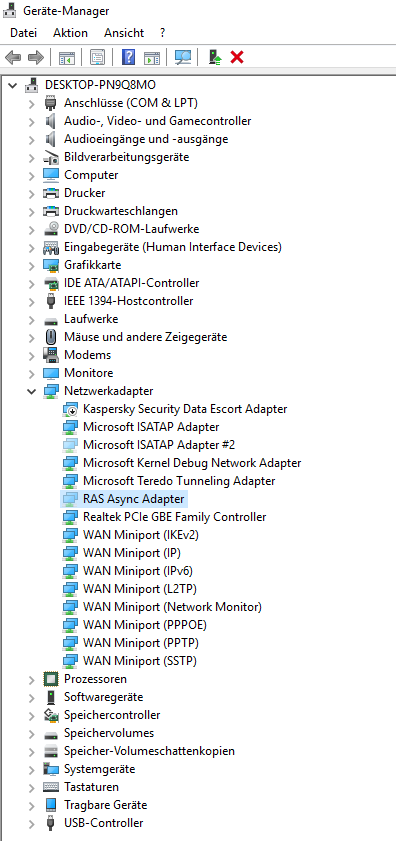Expand Audio-, Video- und Gamecontroller
This screenshot has width=396, height=841.
pos(32,121)
